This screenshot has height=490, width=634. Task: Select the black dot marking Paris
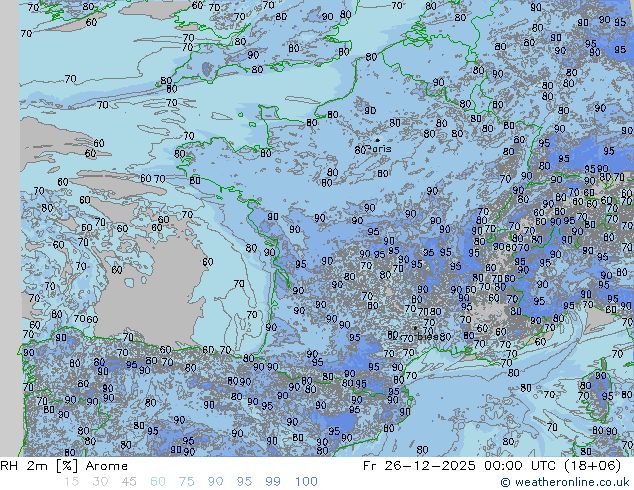click(377, 140)
